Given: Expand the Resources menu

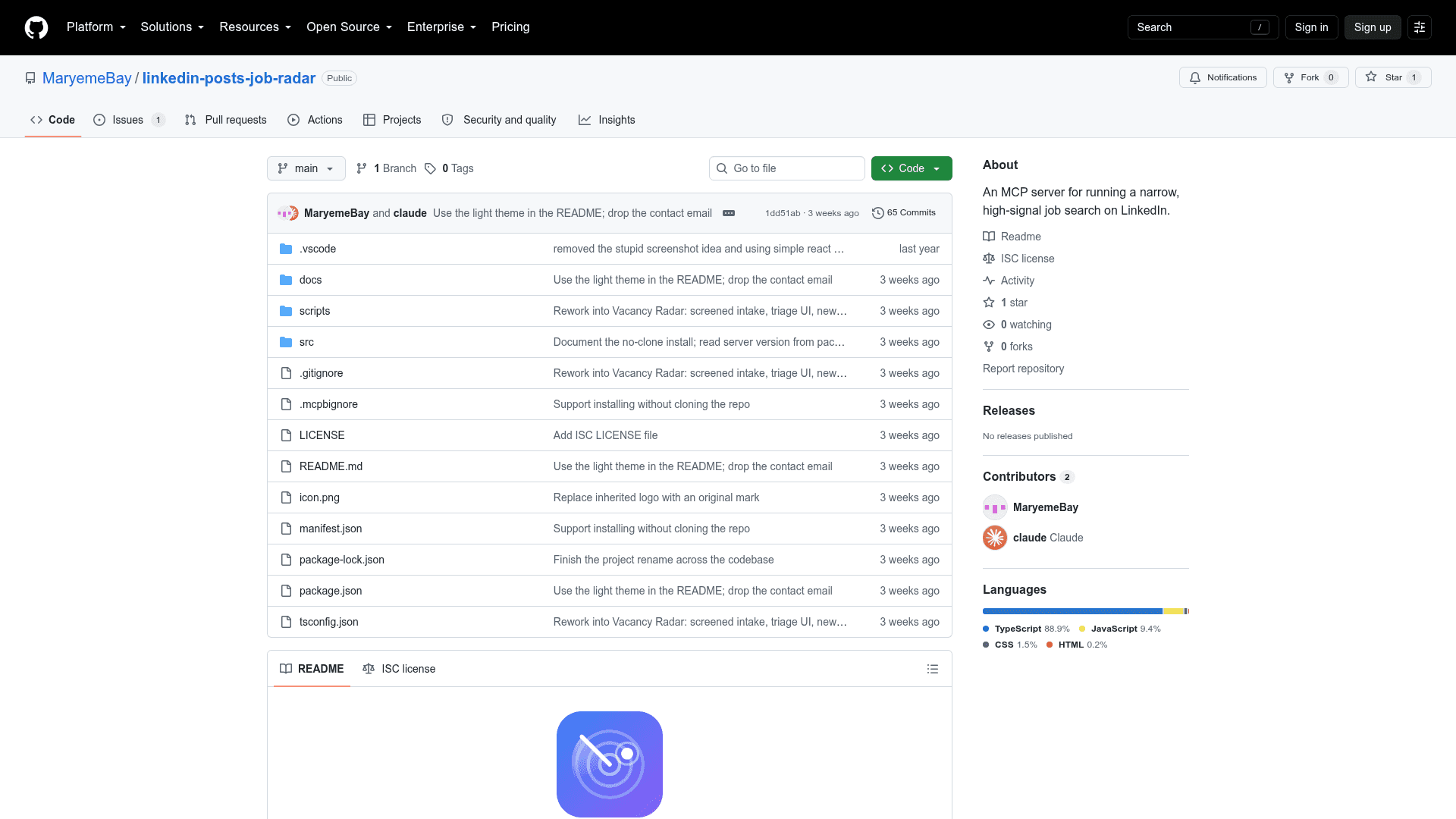Looking at the screenshot, I should 256,27.
